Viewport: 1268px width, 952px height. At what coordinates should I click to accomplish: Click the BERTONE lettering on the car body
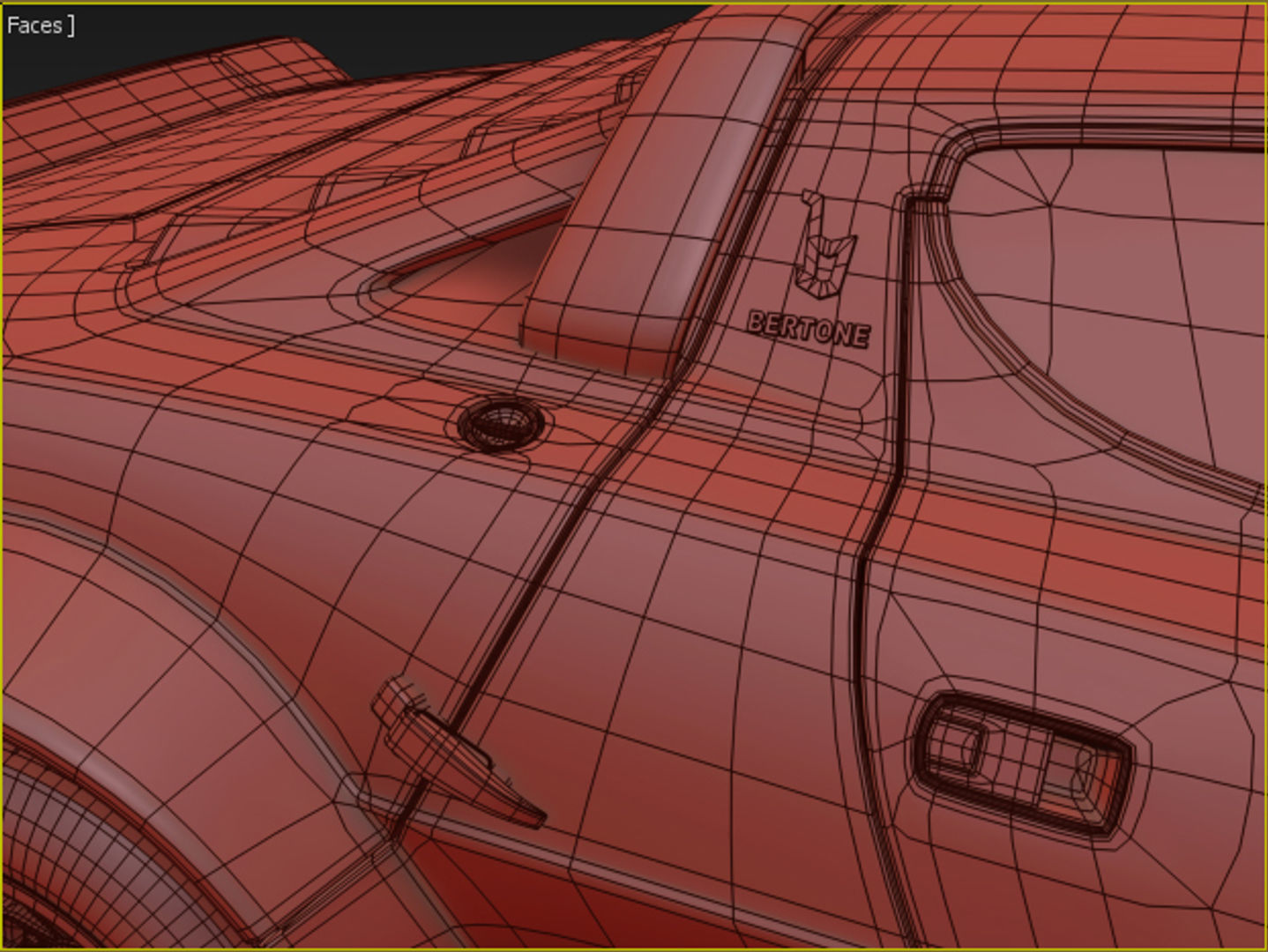809,330
